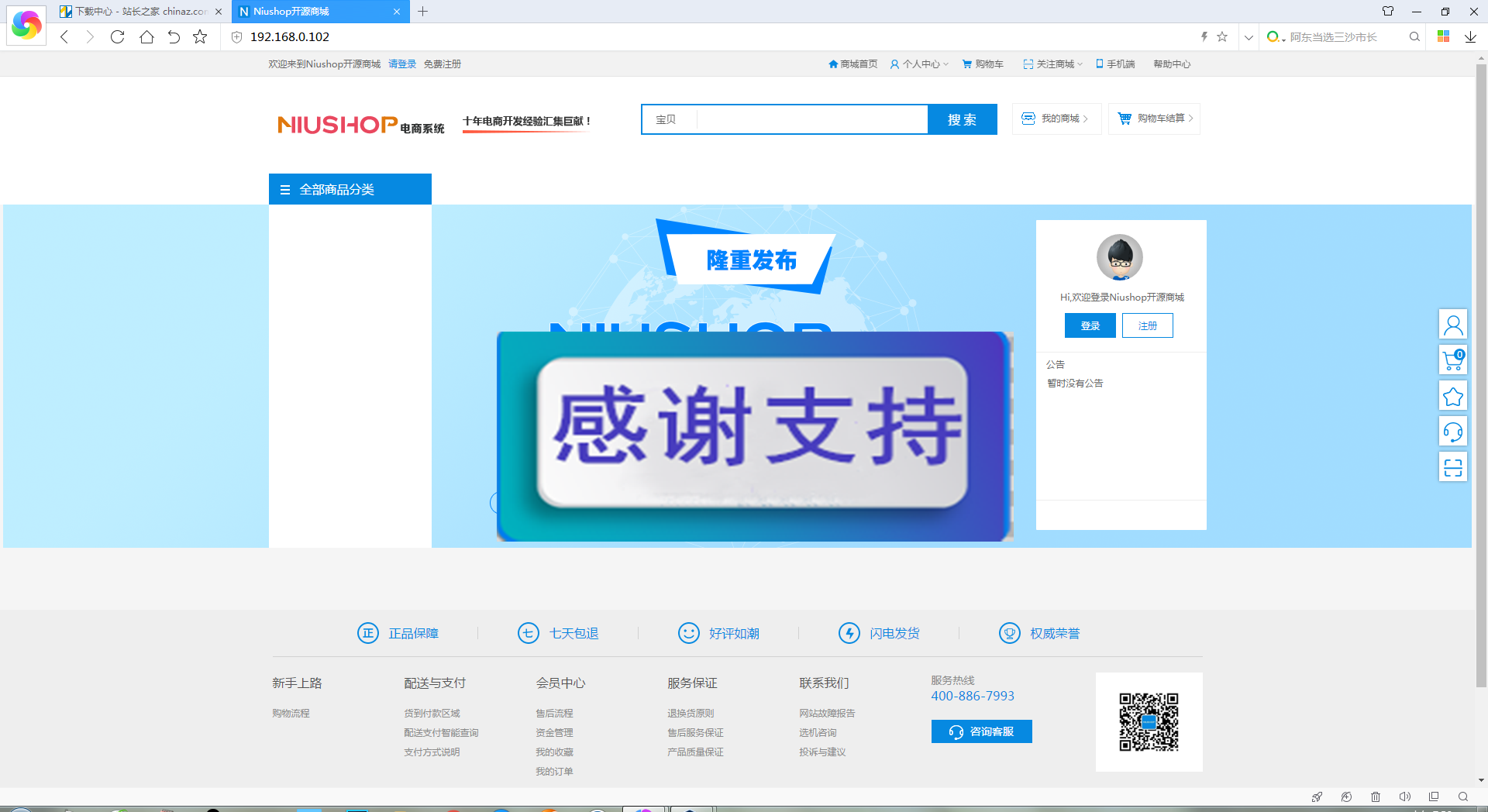Open 我的商城 button

(x=1056, y=119)
